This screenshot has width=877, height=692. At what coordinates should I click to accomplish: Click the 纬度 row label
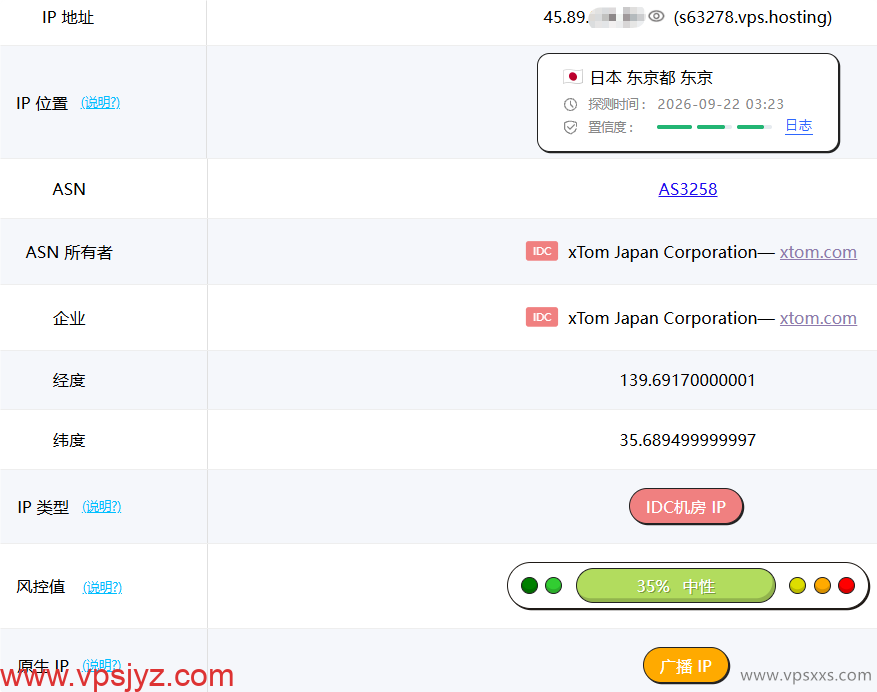click(69, 440)
